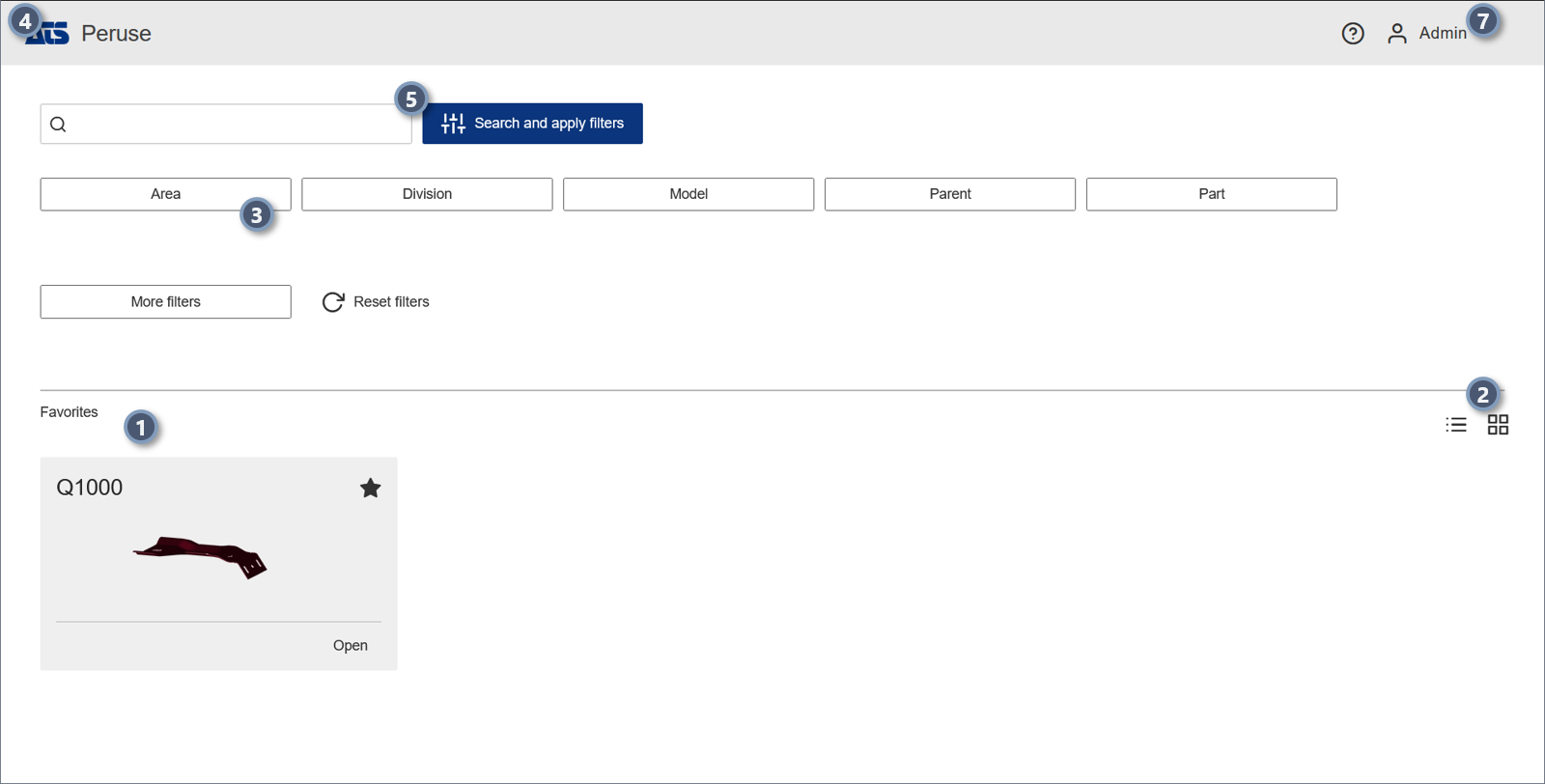Expand the Part filter dropdown
Screen dimensions: 1545x784
pyautogui.click(x=1211, y=194)
